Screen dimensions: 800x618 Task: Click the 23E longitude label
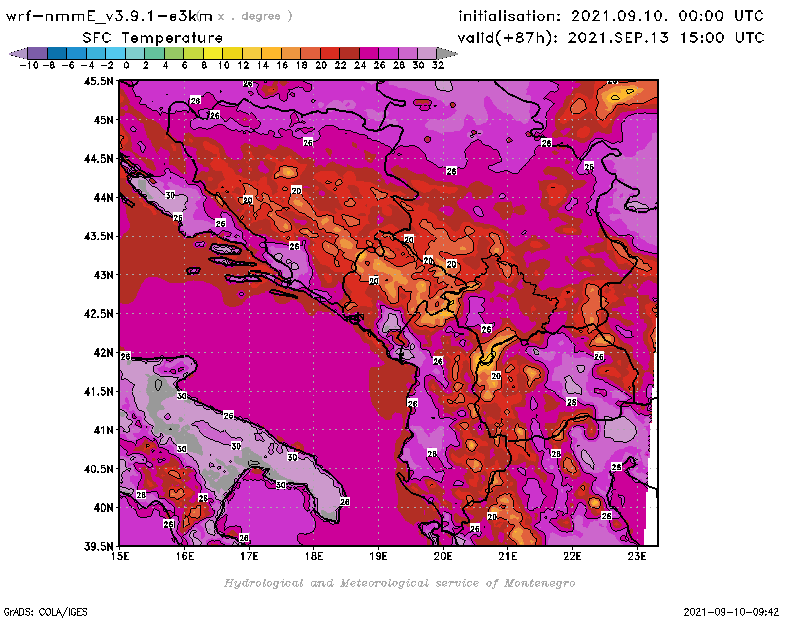click(x=636, y=556)
